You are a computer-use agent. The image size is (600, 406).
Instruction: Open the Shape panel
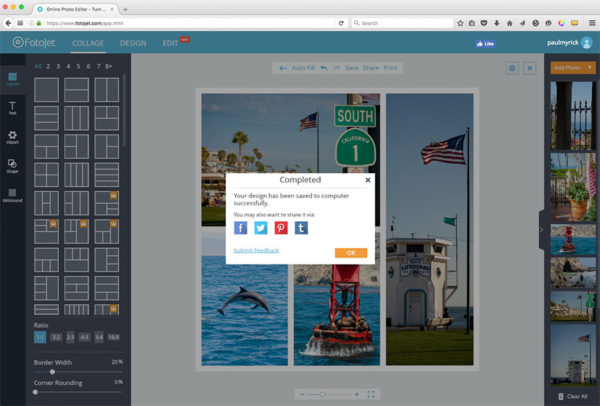[12, 166]
